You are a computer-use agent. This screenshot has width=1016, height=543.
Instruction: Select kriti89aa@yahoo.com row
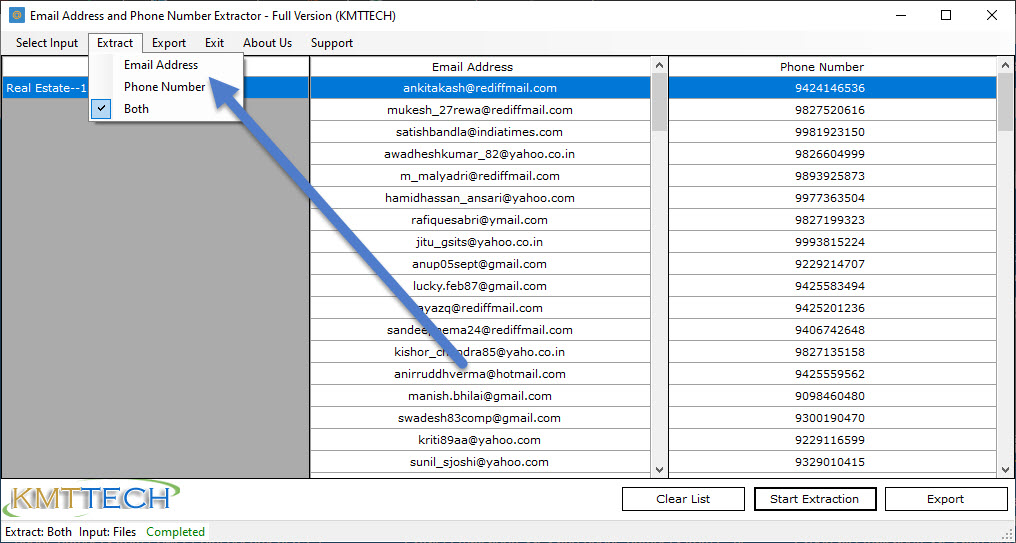[480, 441]
